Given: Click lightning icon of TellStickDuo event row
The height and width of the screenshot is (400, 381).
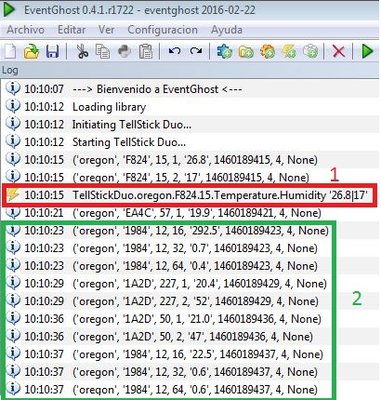Looking at the screenshot, I should click(13, 195).
